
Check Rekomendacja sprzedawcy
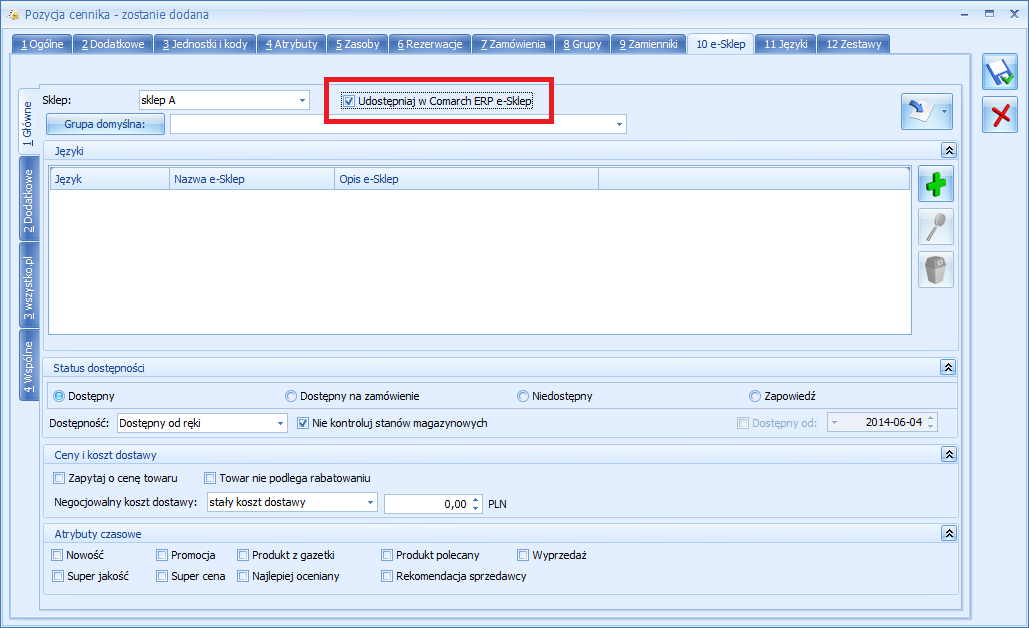pyautogui.click(x=387, y=576)
